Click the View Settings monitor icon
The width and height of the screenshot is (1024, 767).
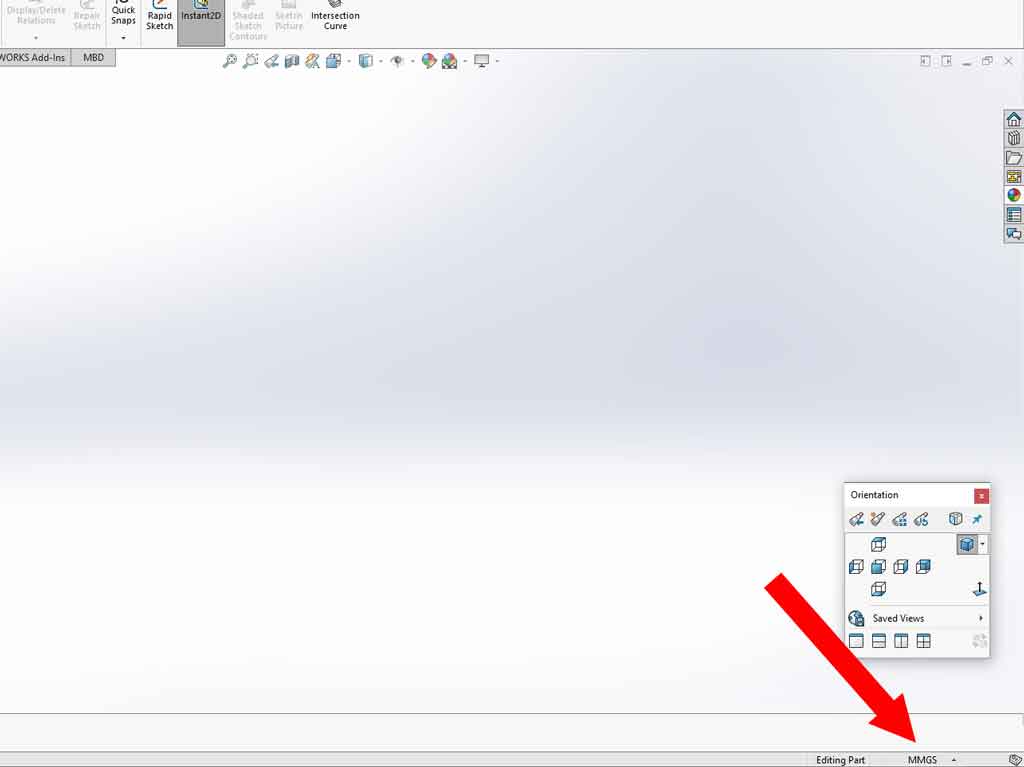point(481,61)
